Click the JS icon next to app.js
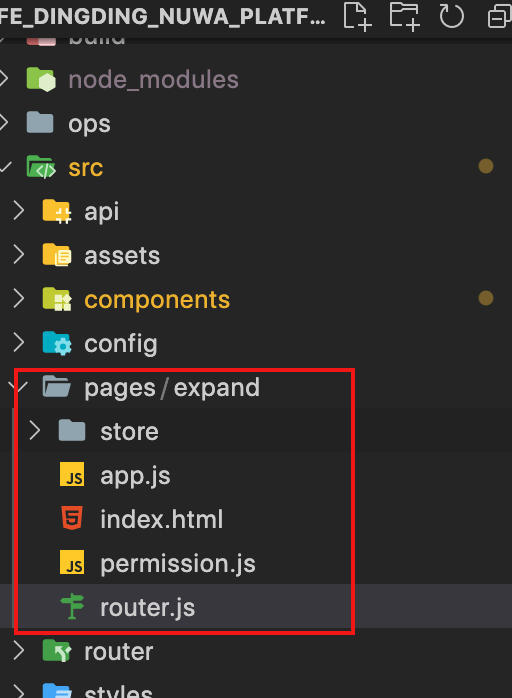 [72, 475]
